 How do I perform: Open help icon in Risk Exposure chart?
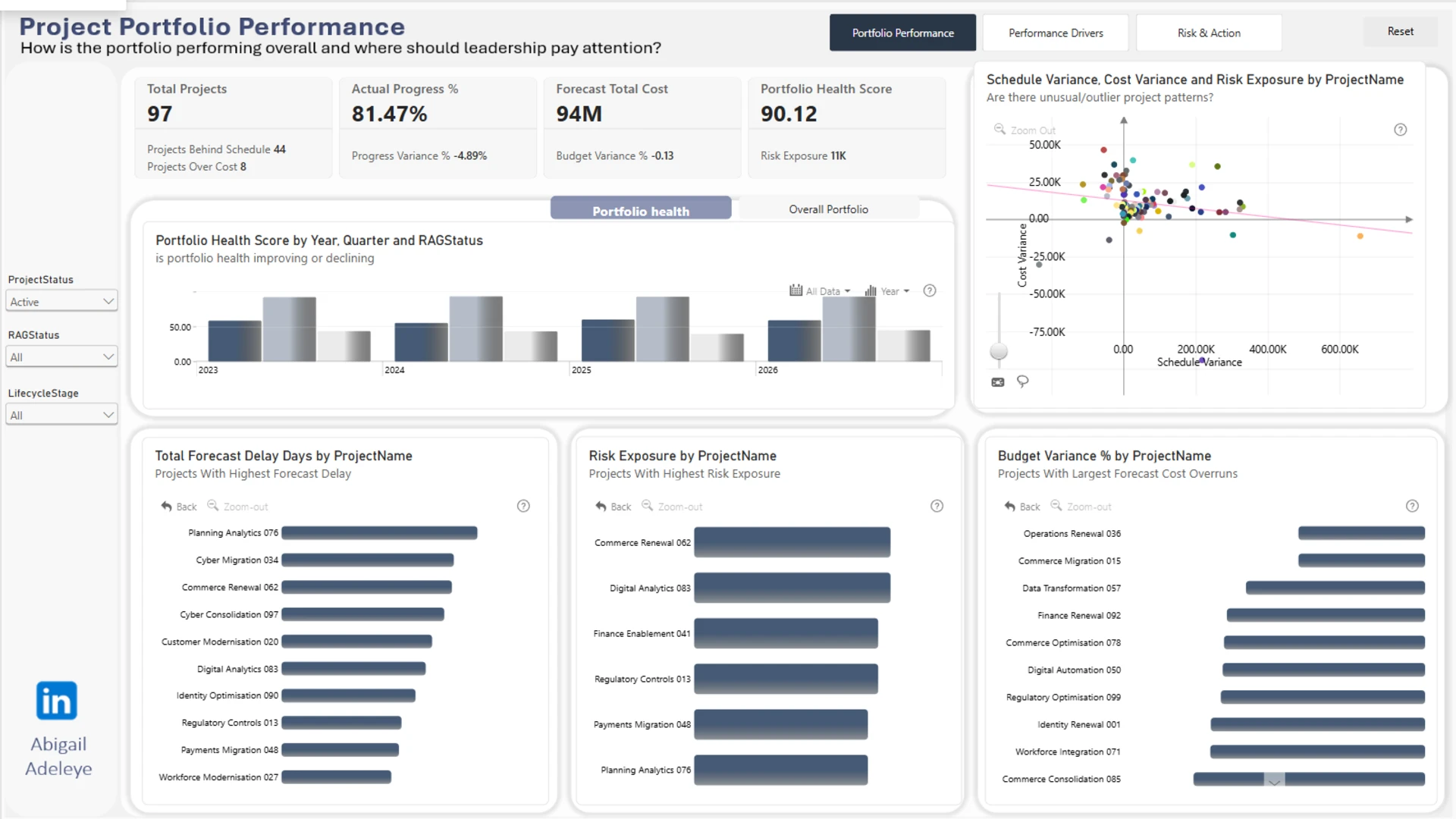click(x=937, y=506)
